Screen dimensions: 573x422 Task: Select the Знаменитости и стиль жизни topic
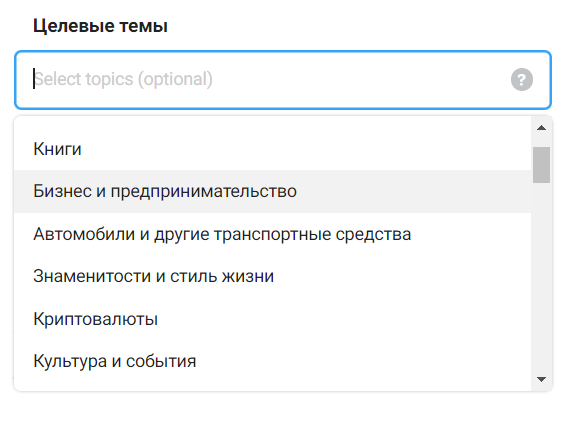point(273,276)
